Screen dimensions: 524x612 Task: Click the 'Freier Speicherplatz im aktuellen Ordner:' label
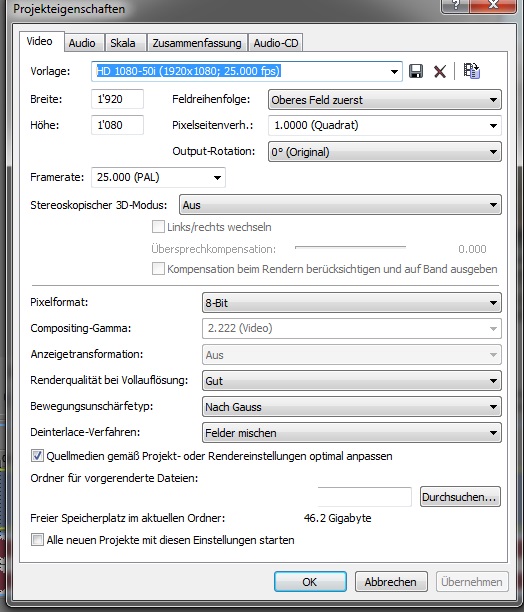(128, 518)
